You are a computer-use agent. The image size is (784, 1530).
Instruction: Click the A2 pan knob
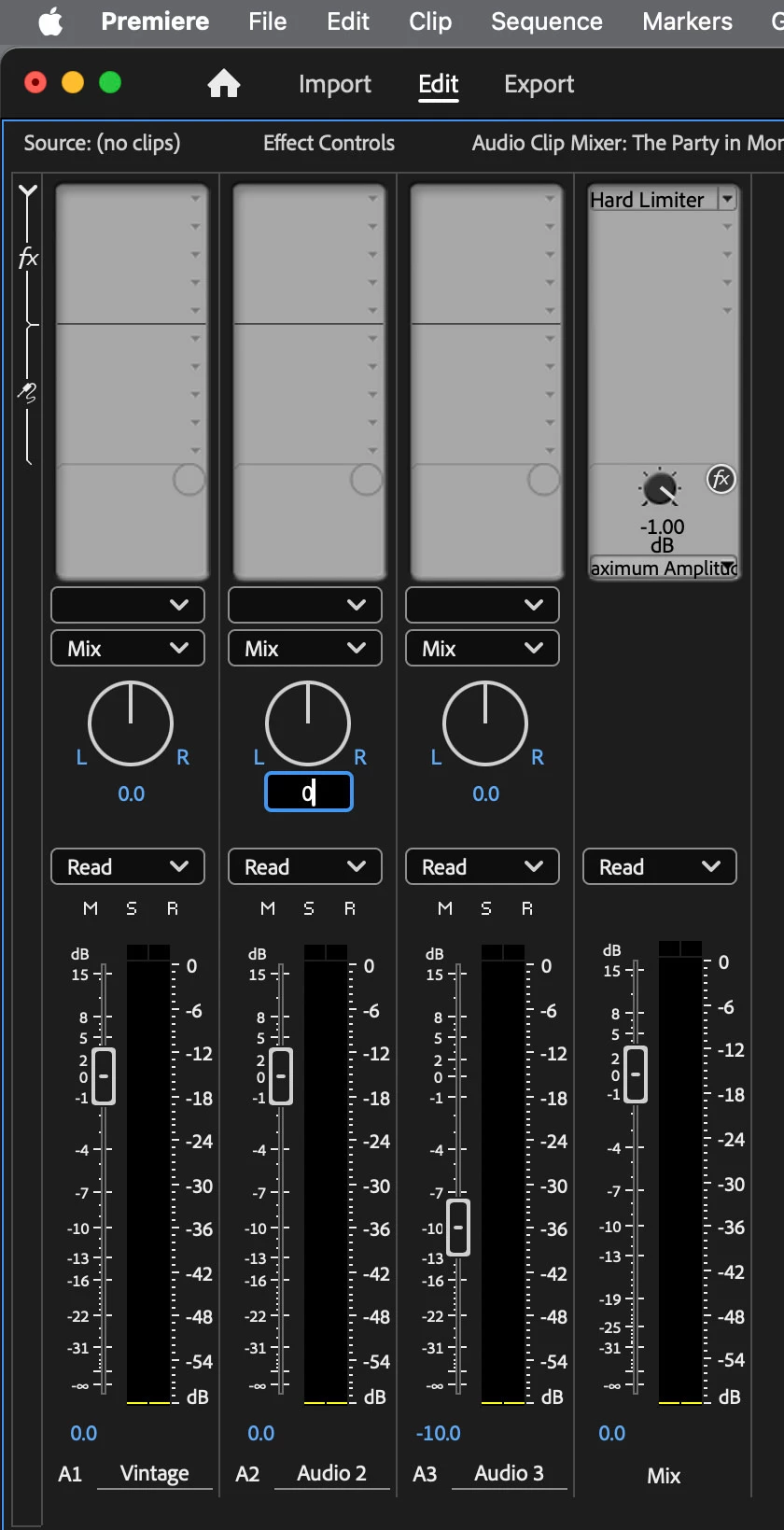tap(308, 723)
